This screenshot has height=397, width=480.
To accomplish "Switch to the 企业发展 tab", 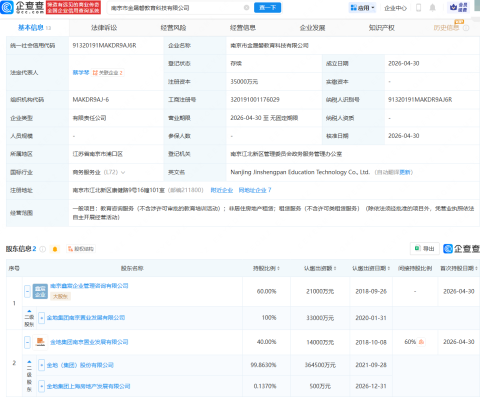I will pyautogui.click(x=312, y=28).
